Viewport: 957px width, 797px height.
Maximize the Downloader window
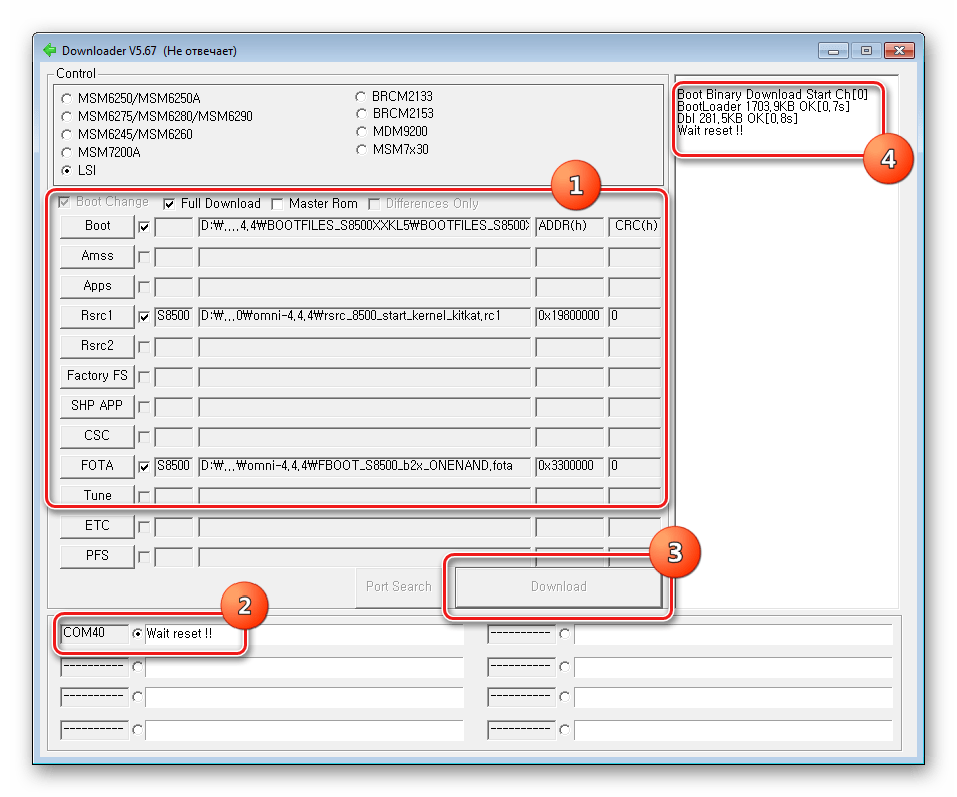click(x=866, y=51)
